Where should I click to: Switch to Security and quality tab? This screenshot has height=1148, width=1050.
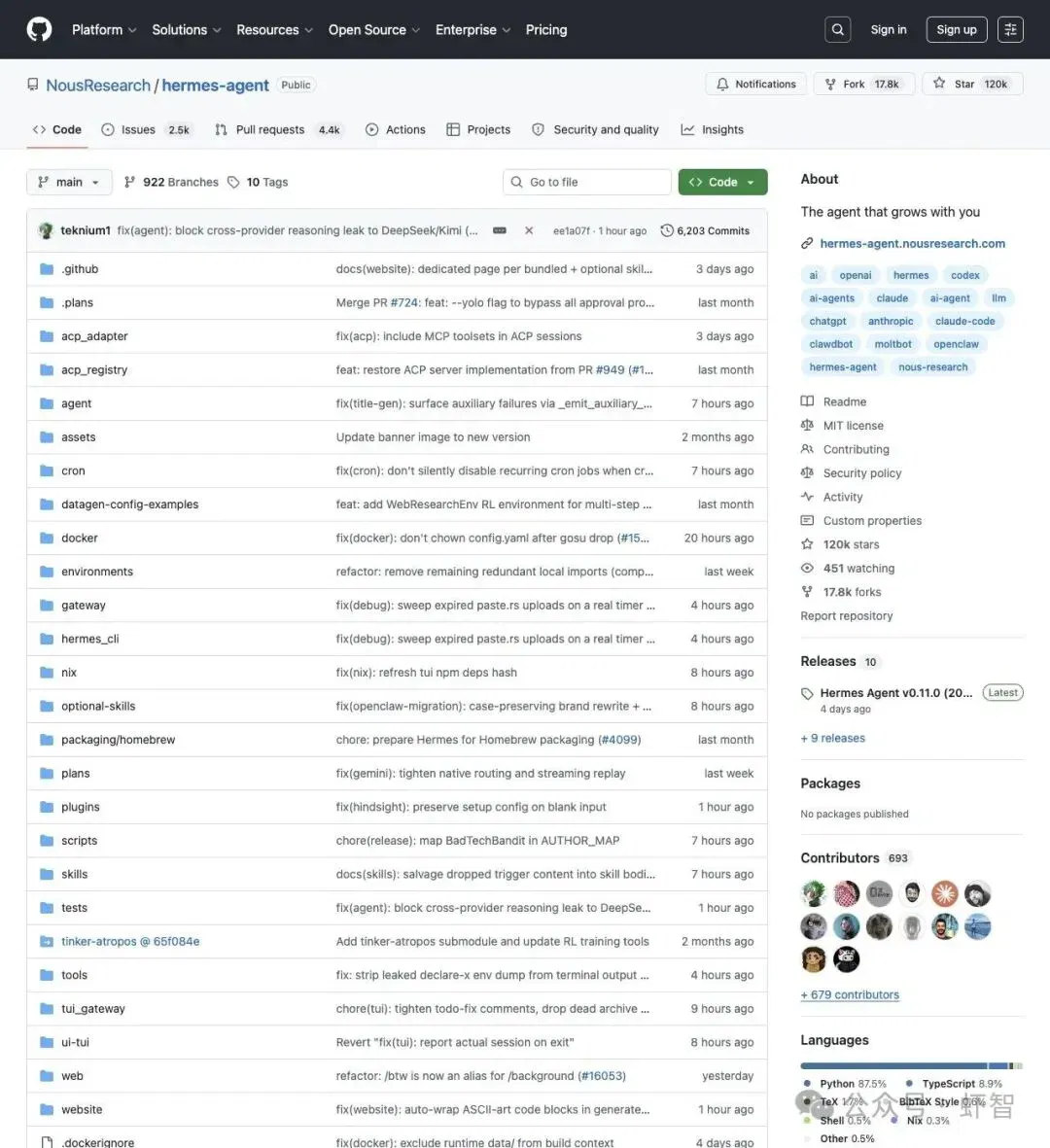click(x=595, y=129)
